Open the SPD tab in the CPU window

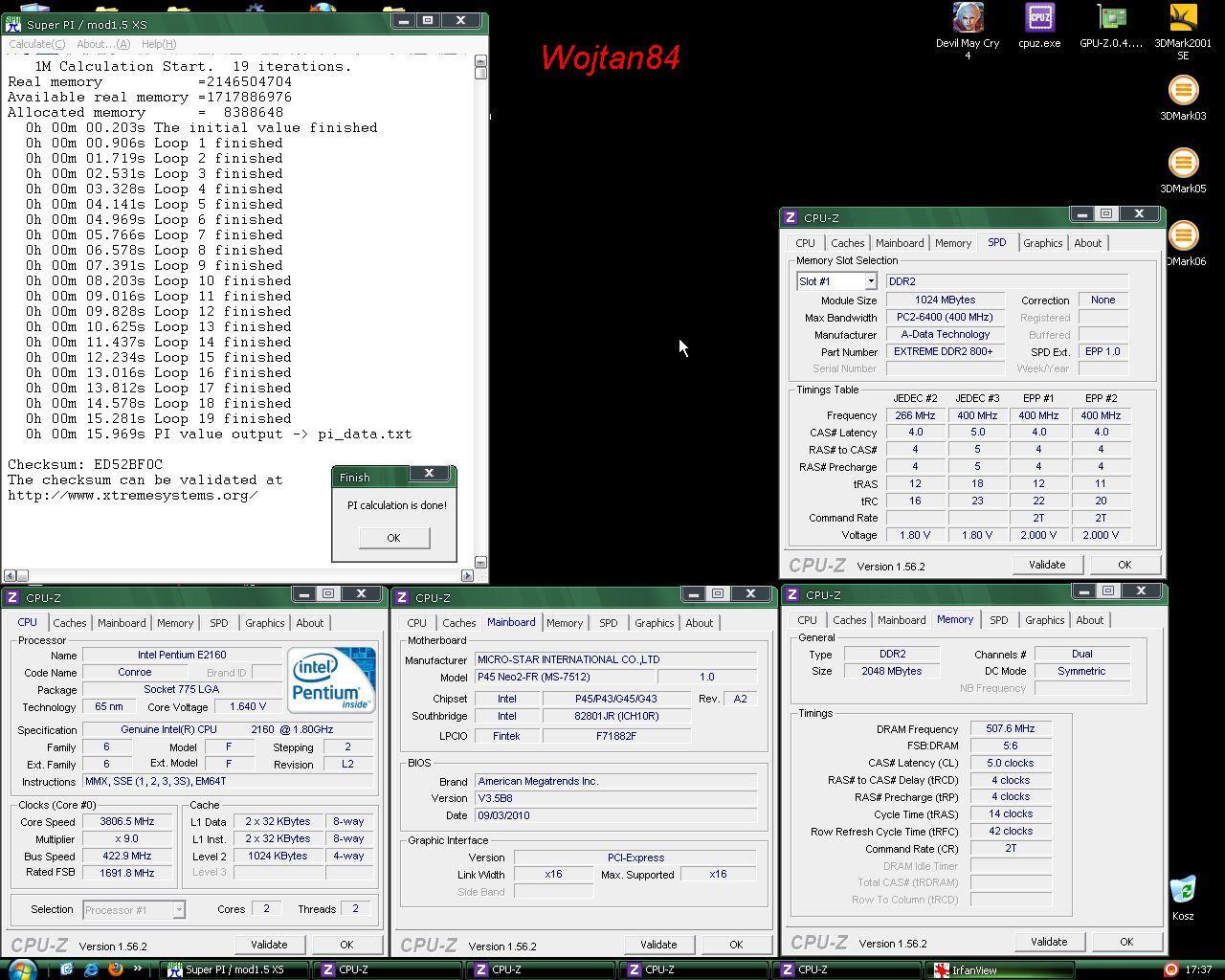pyautogui.click(x=219, y=623)
